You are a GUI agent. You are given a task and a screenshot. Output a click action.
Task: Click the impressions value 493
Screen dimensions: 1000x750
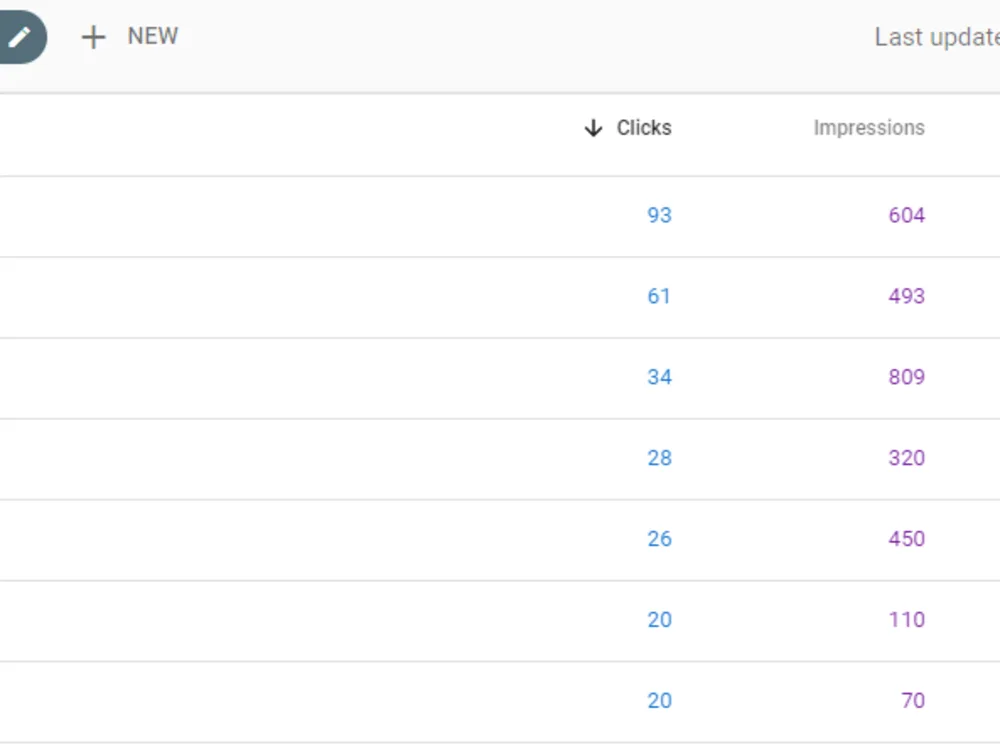point(906,297)
